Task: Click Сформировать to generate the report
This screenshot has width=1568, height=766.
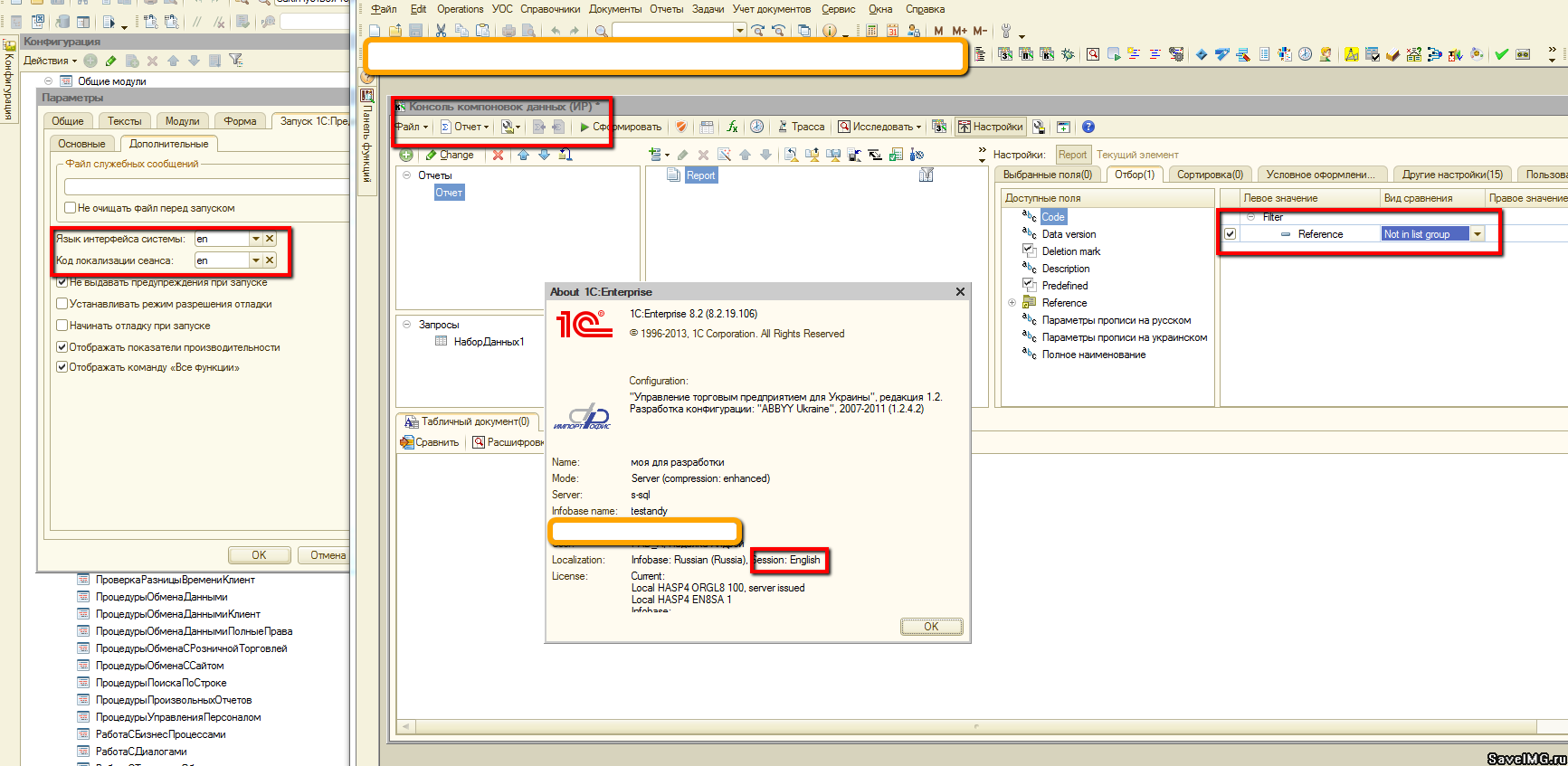Action: [x=620, y=127]
